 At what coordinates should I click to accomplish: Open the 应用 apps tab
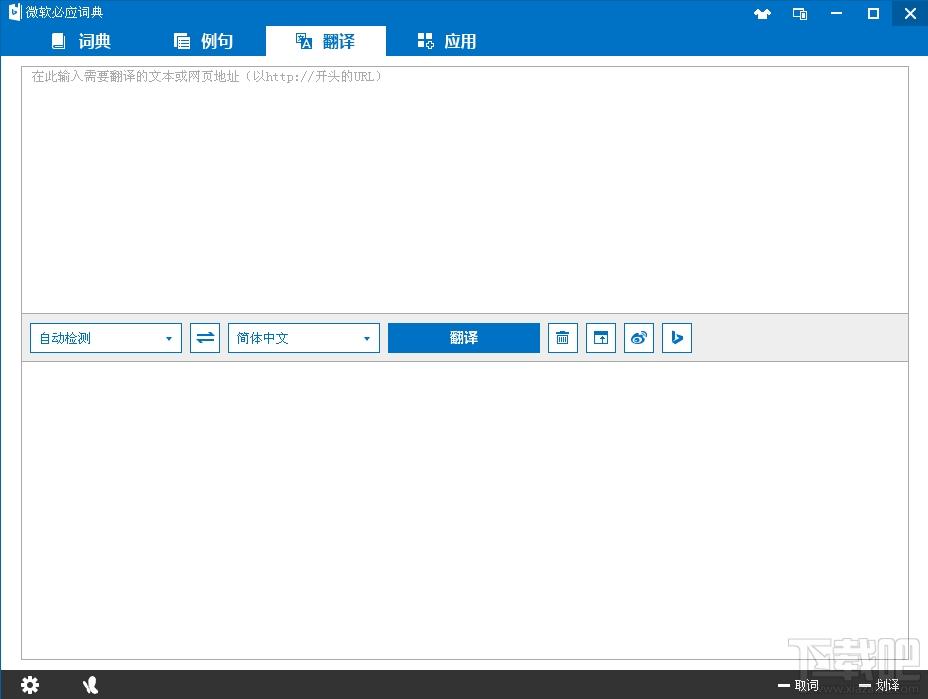447,41
